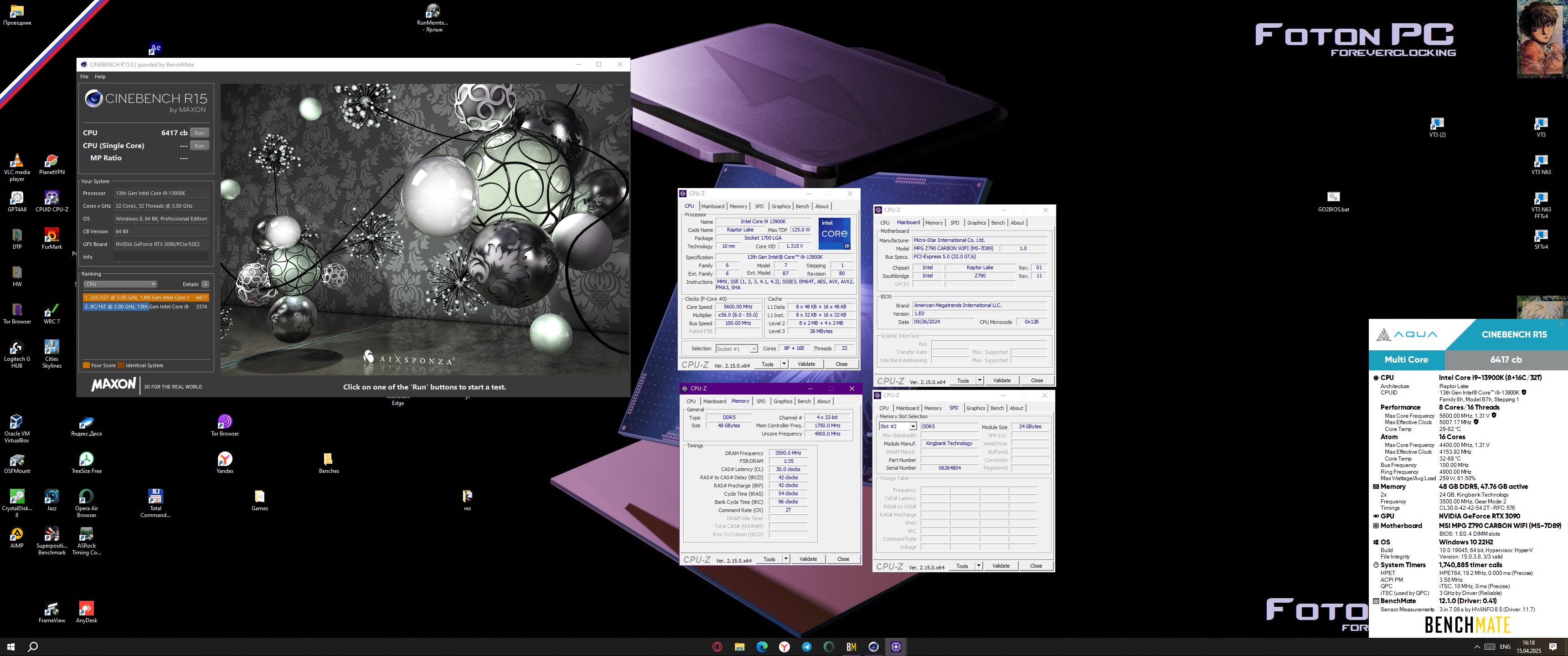
Task: Open Superposition Benchmark shortcut
Action: [x=52, y=540]
